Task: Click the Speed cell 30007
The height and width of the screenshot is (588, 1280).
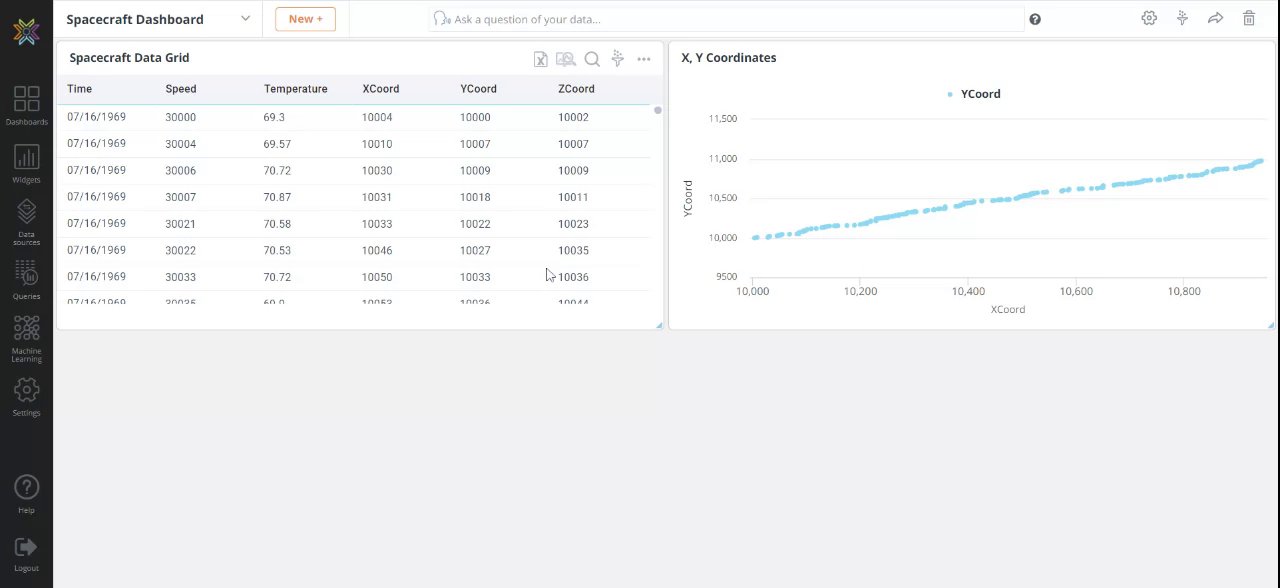Action: [x=181, y=197]
